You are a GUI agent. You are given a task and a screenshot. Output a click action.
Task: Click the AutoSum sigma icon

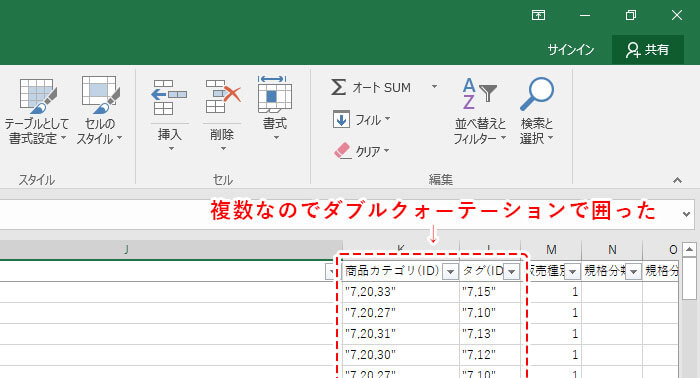338,87
